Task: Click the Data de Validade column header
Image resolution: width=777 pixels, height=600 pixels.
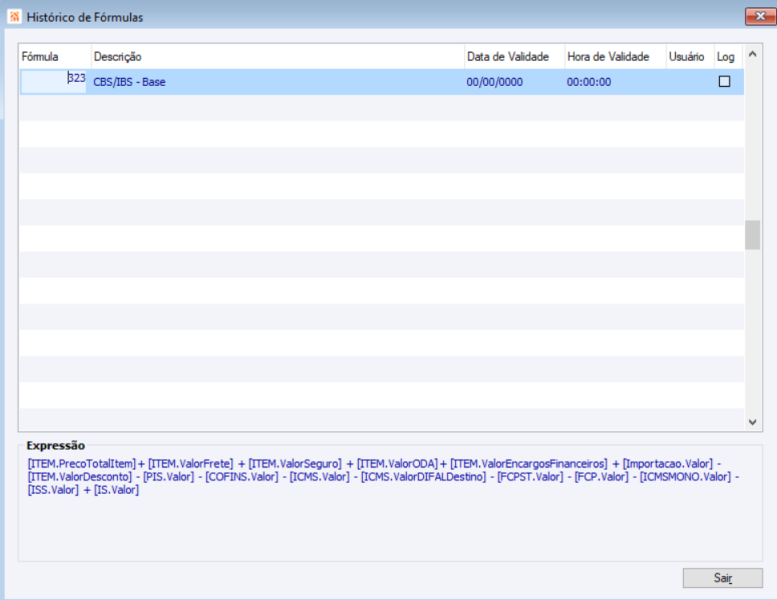Action: click(x=514, y=56)
